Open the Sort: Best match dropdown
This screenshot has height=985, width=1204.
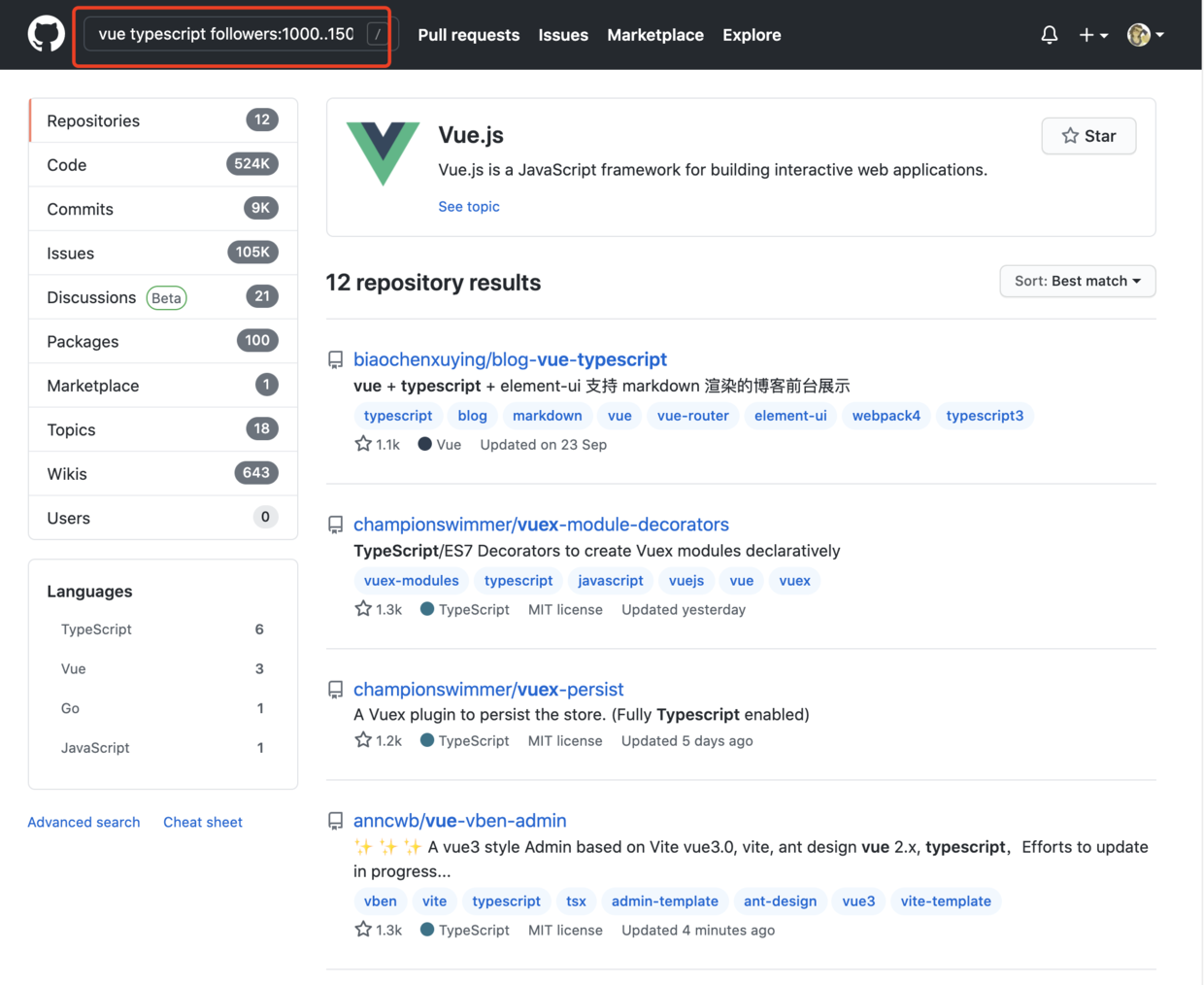(x=1077, y=281)
